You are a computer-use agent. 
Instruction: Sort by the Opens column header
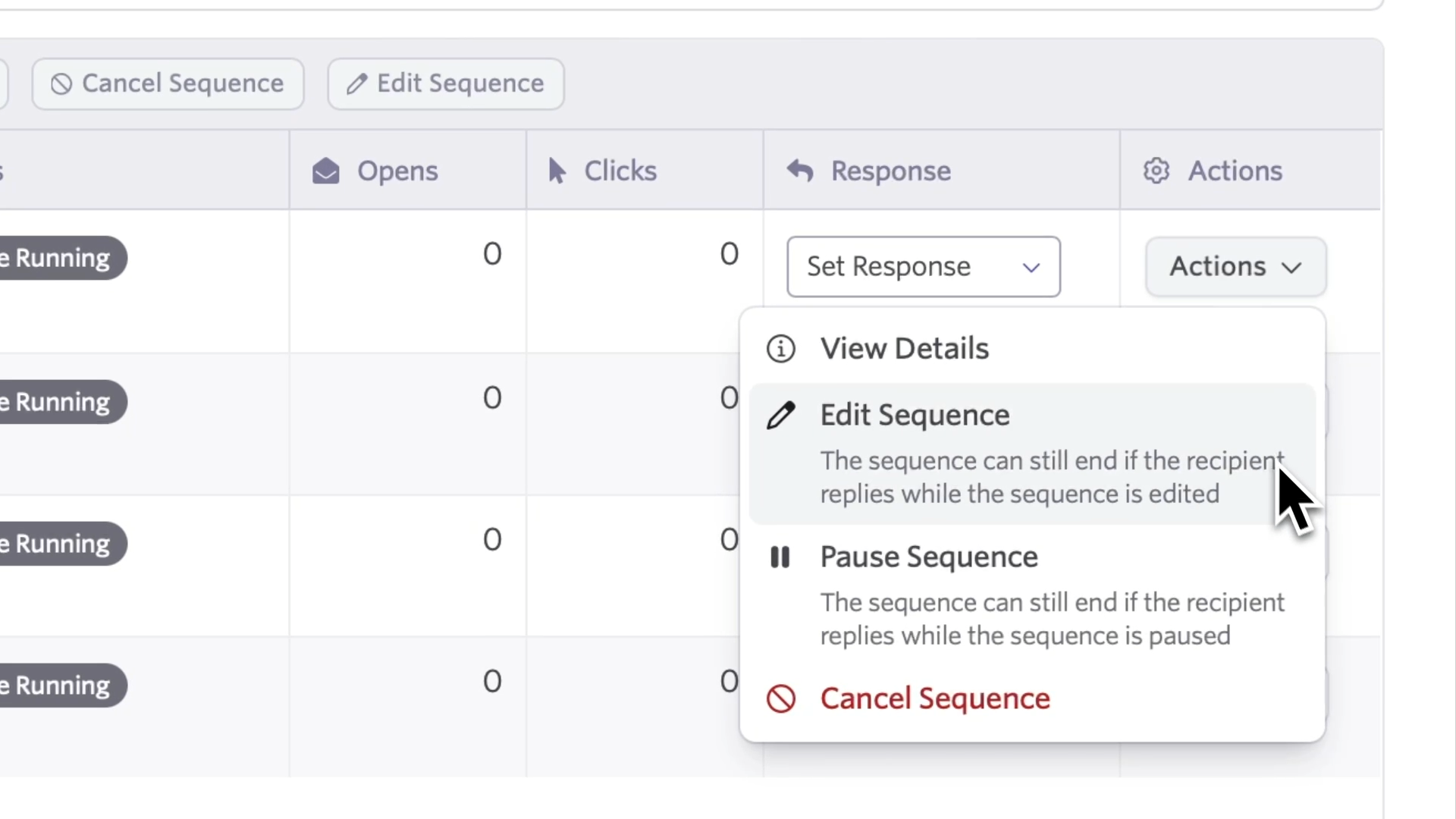pyautogui.click(x=397, y=171)
